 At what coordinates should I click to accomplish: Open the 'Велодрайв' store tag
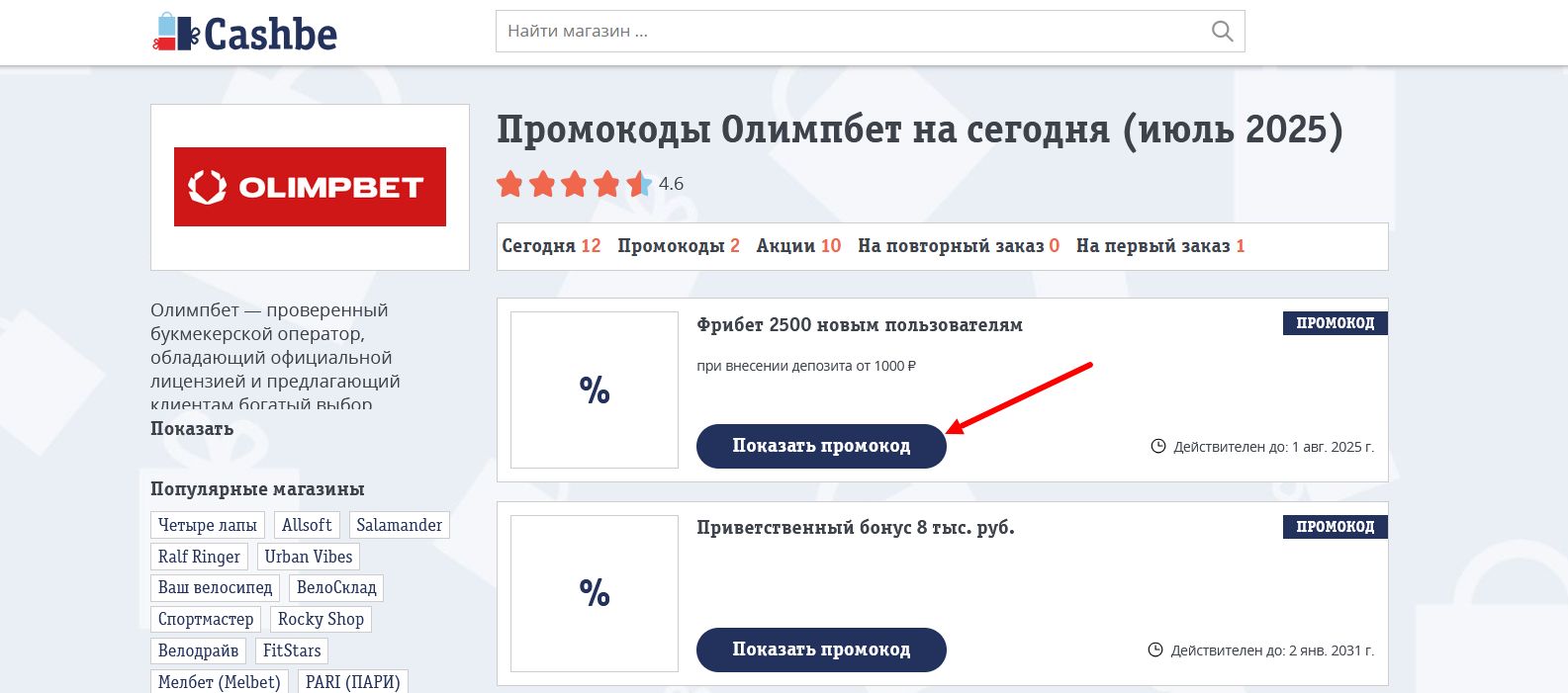point(198,650)
